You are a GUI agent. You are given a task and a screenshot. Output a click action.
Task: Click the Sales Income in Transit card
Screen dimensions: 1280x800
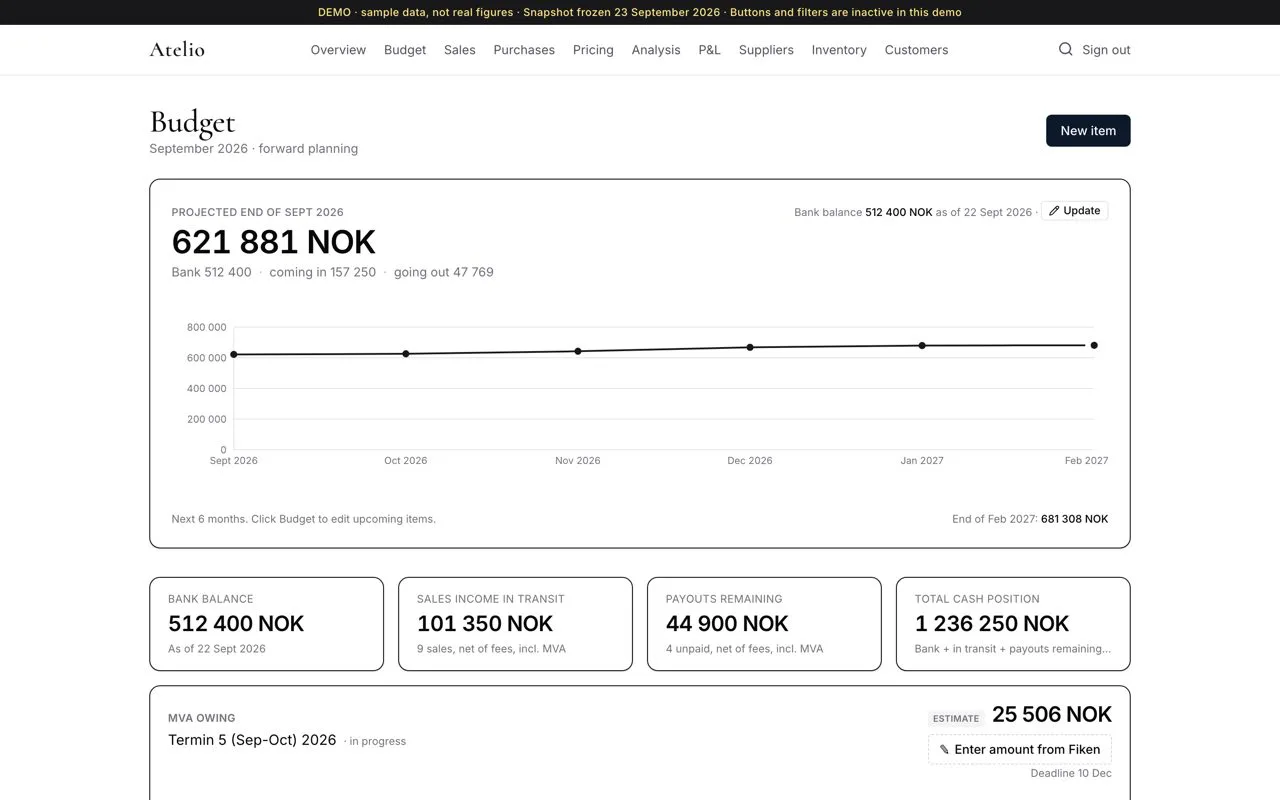[515, 624]
